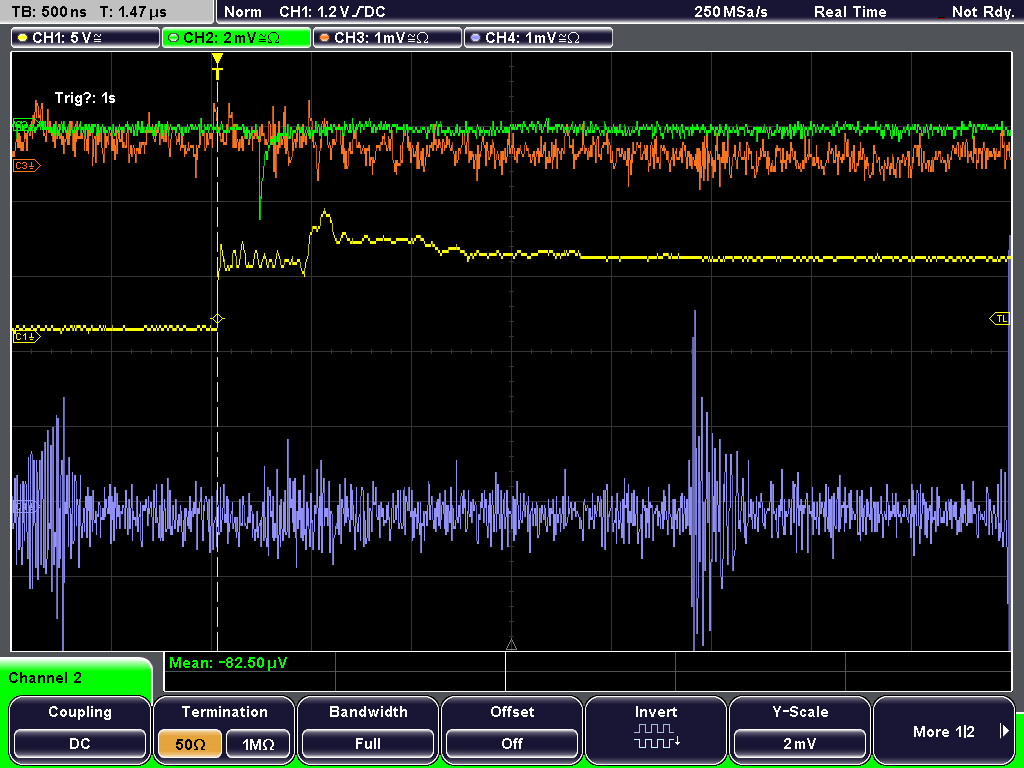This screenshot has height=768, width=1024.
Task: Click the Not Rdy. status indicator
Action: tap(982, 12)
